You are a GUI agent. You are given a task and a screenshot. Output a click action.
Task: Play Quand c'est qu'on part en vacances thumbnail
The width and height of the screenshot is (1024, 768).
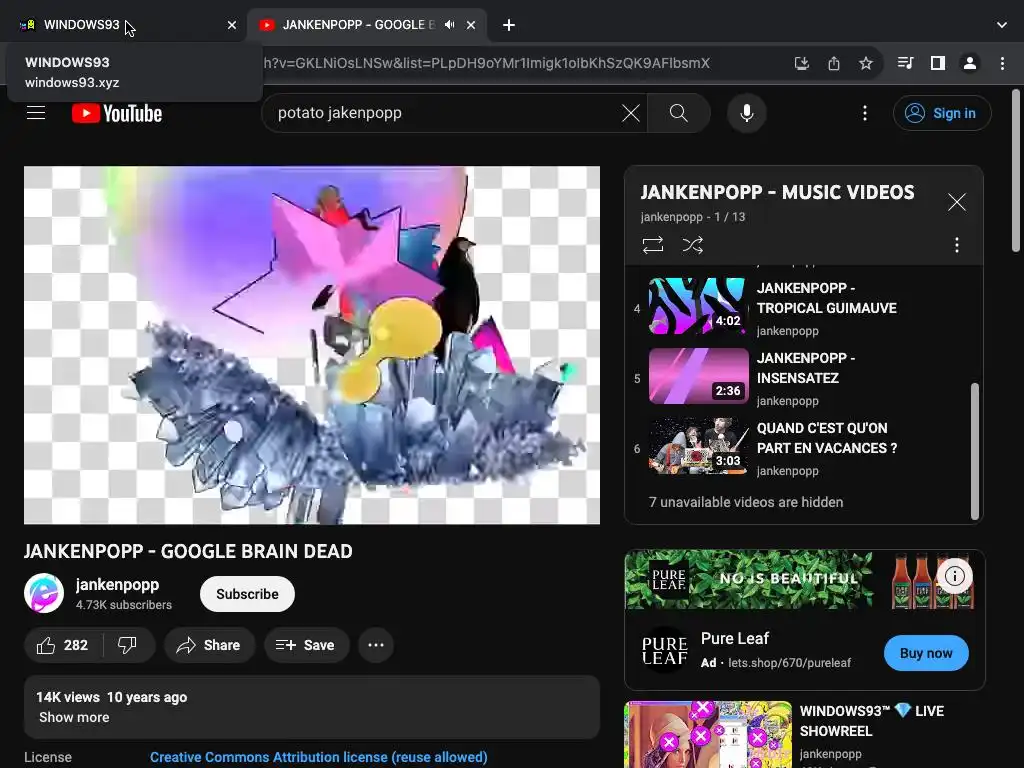point(698,446)
